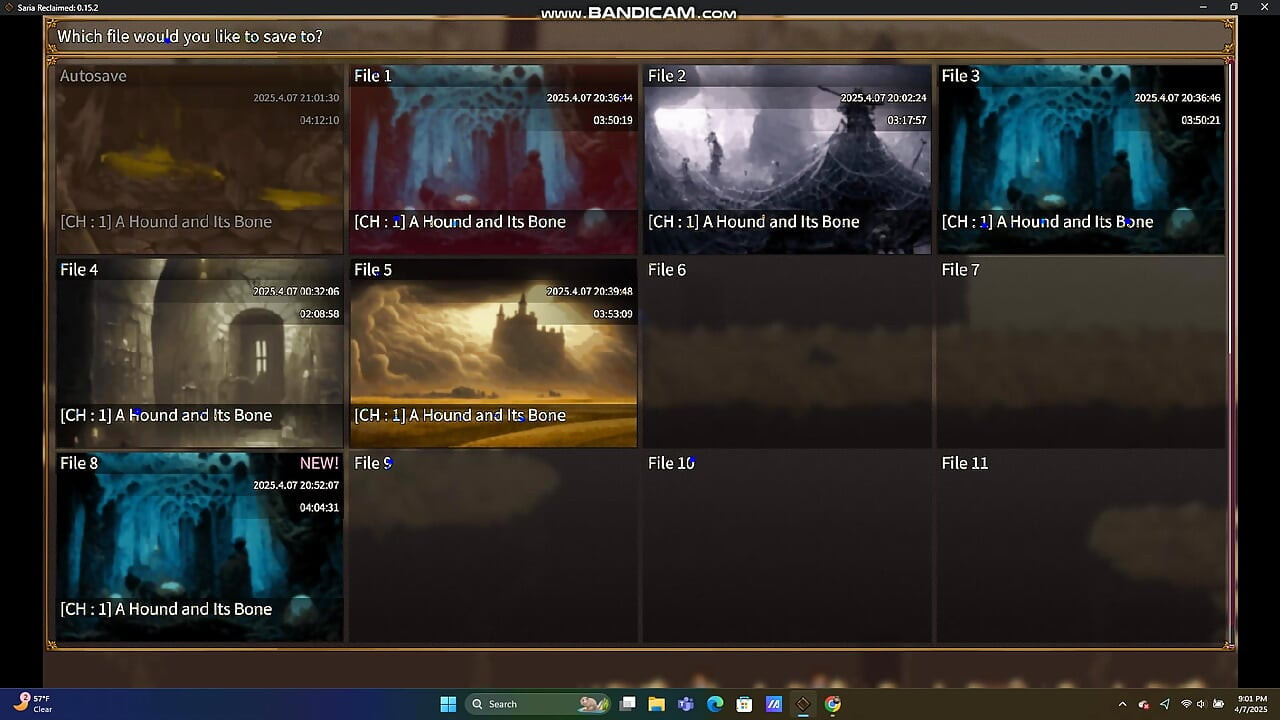Choose the empty File 6 slot
The width and height of the screenshot is (1280, 720).
pyautogui.click(x=787, y=353)
